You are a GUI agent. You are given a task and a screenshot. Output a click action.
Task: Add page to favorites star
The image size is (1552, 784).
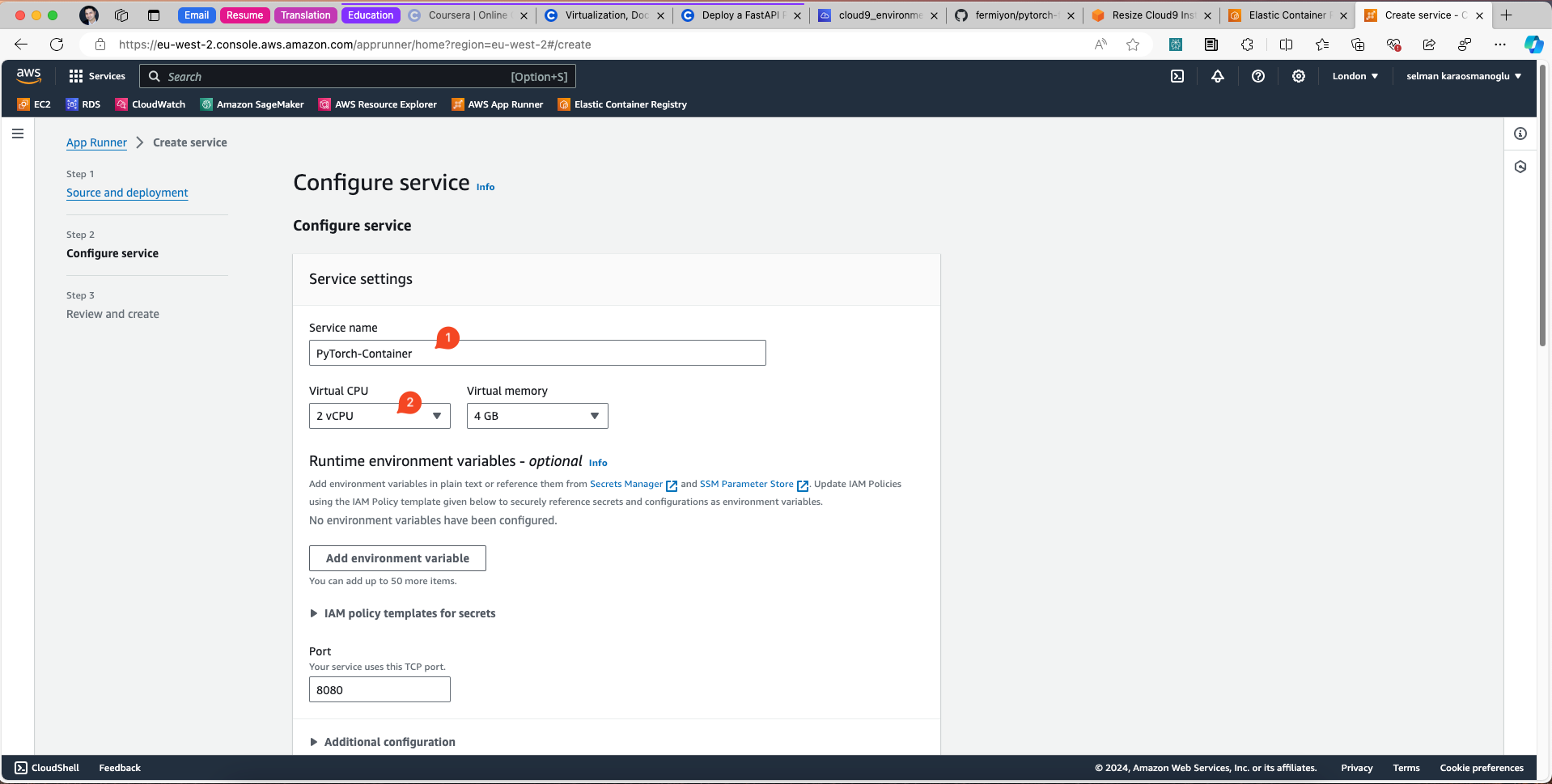point(1133,44)
